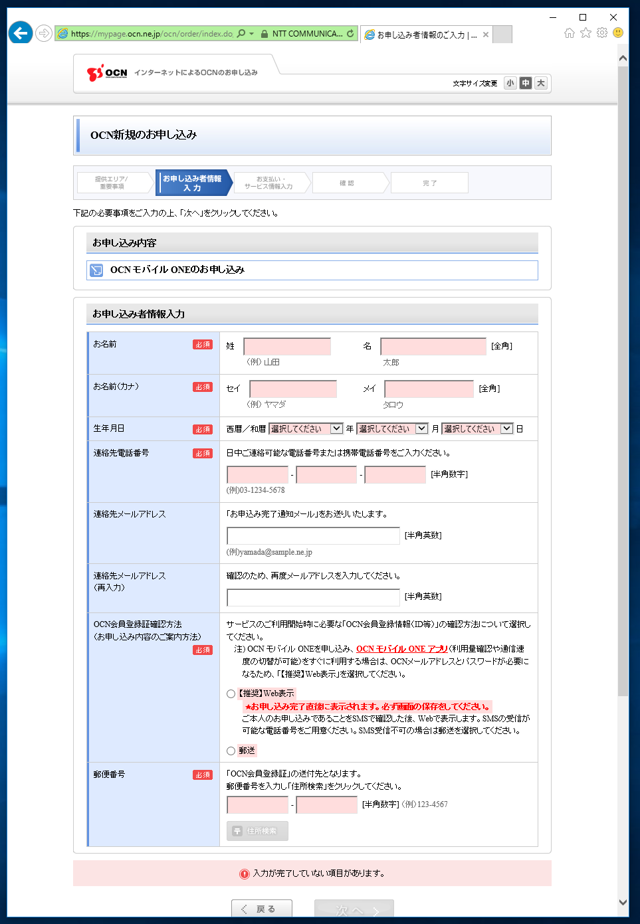Click scrollbar up arrow
This screenshot has height=924, width=640.
click(x=623, y=58)
